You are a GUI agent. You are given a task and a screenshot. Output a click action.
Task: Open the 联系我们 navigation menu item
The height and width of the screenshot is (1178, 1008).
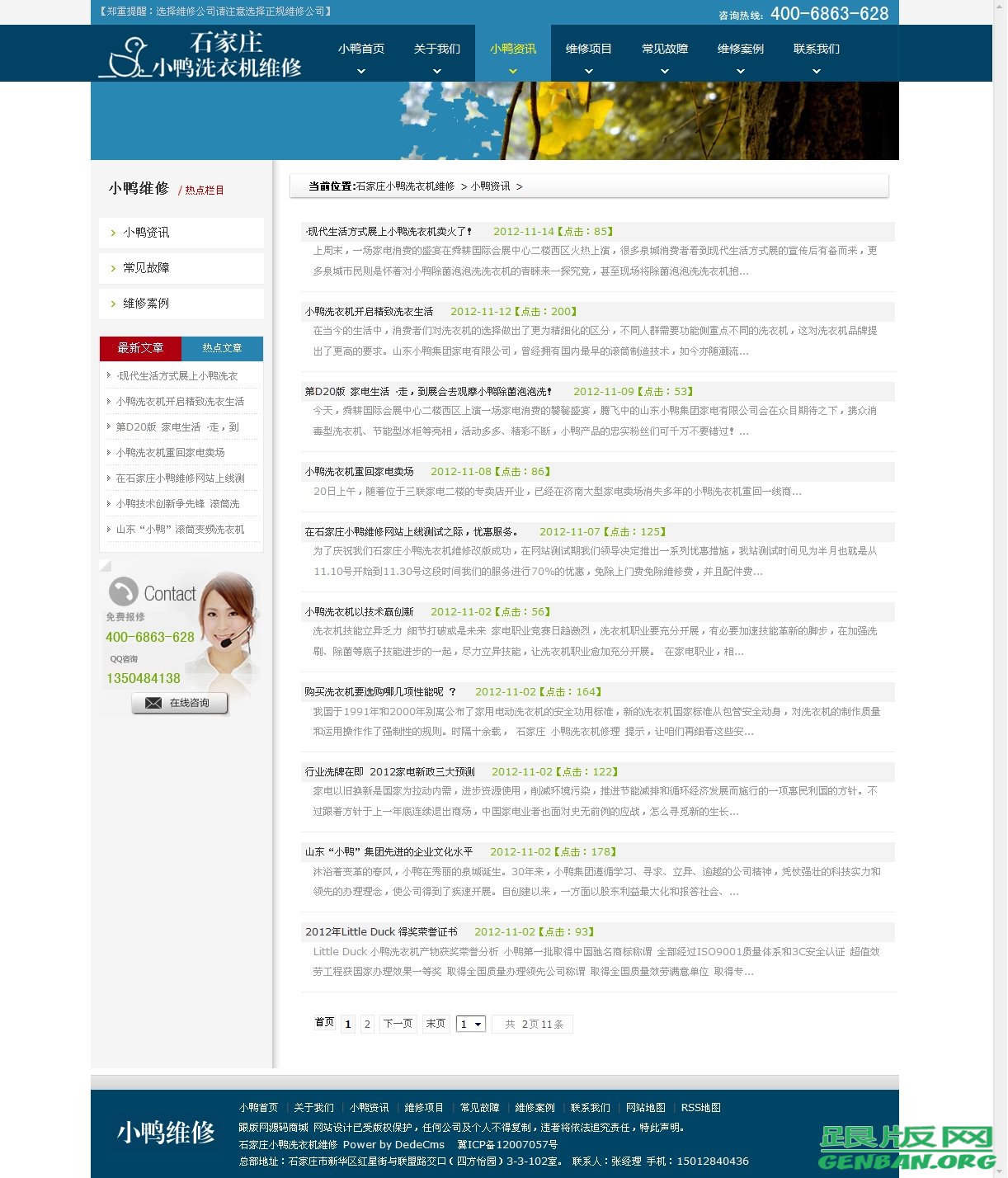tap(815, 49)
